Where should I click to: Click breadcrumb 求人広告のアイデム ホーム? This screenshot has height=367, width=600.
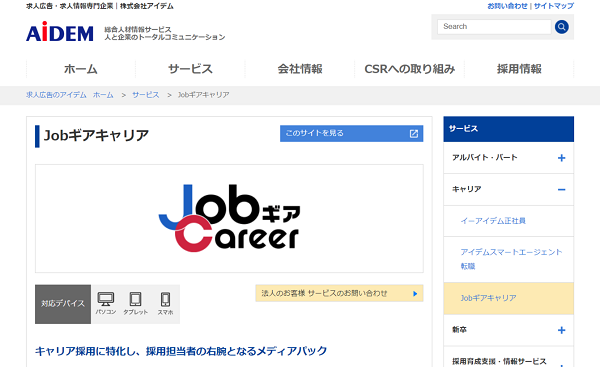pos(70,95)
